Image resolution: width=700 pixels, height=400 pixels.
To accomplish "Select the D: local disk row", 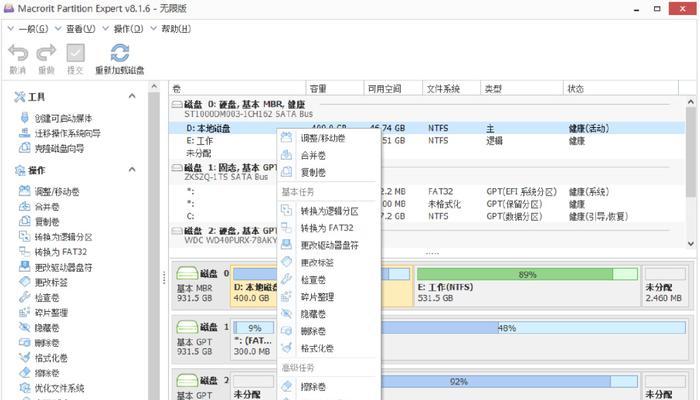I will 427,128.
